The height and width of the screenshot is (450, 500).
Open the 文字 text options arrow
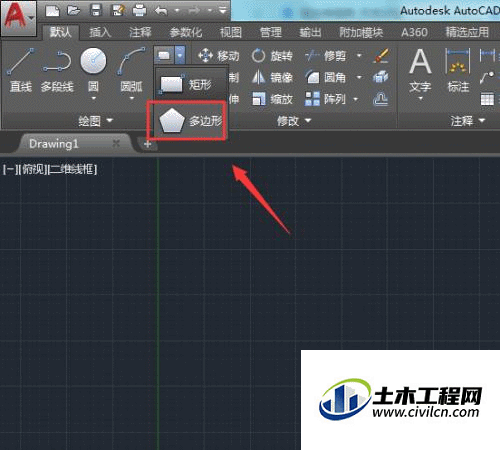tap(420, 98)
